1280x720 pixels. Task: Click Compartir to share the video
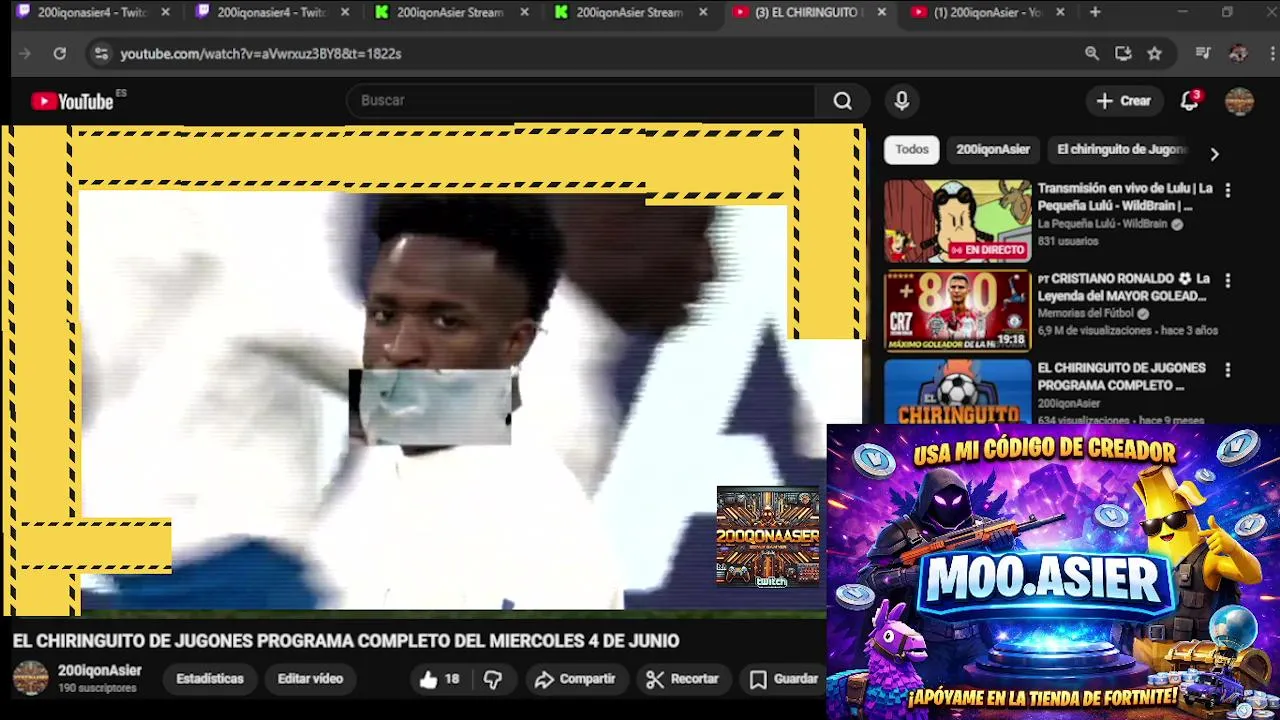(575, 680)
